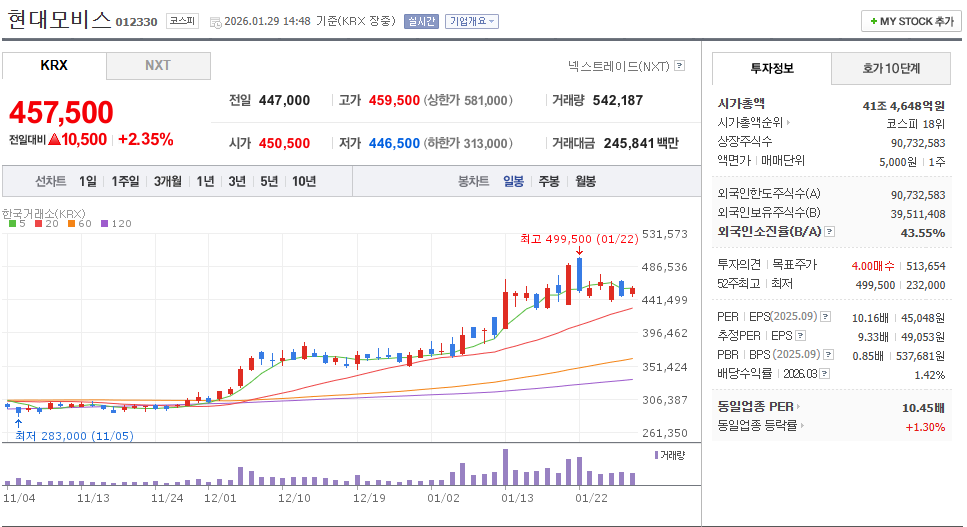Select the 1주일 line chart period

[x=125, y=181]
